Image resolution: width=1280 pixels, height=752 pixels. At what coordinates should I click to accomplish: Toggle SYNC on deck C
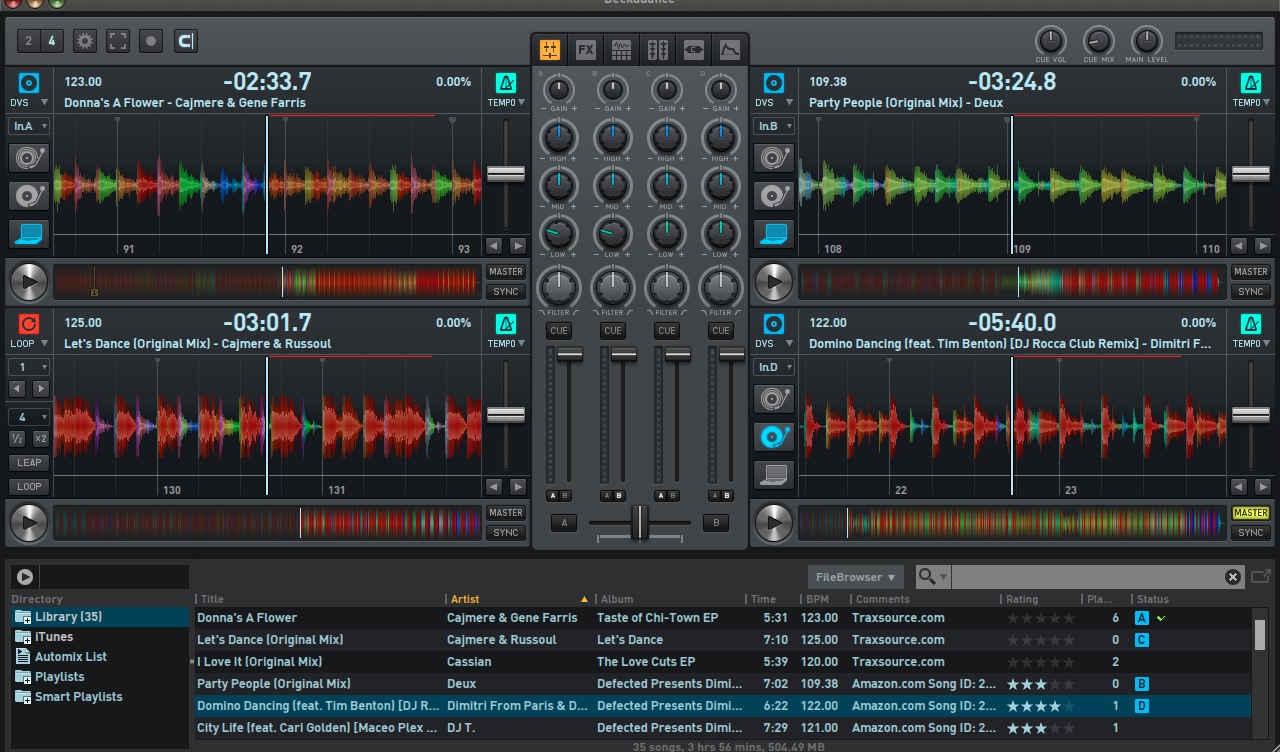[506, 533]
